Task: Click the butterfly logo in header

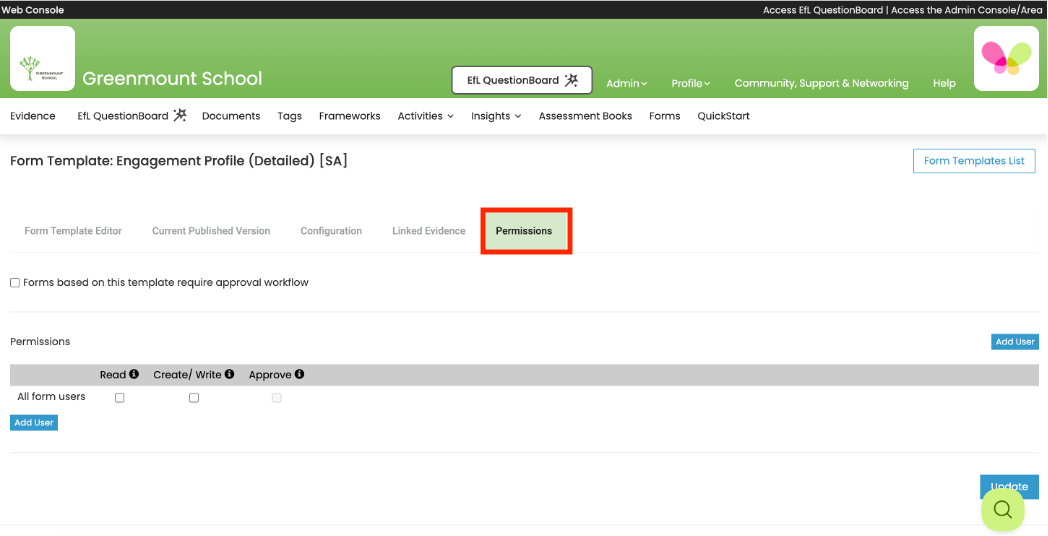Action: 1006,59
